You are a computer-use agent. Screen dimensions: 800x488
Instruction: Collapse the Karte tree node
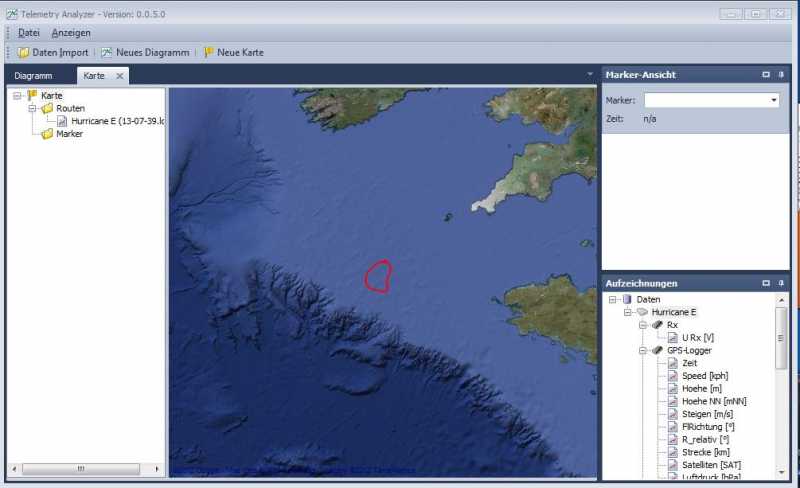pos(17,95)
